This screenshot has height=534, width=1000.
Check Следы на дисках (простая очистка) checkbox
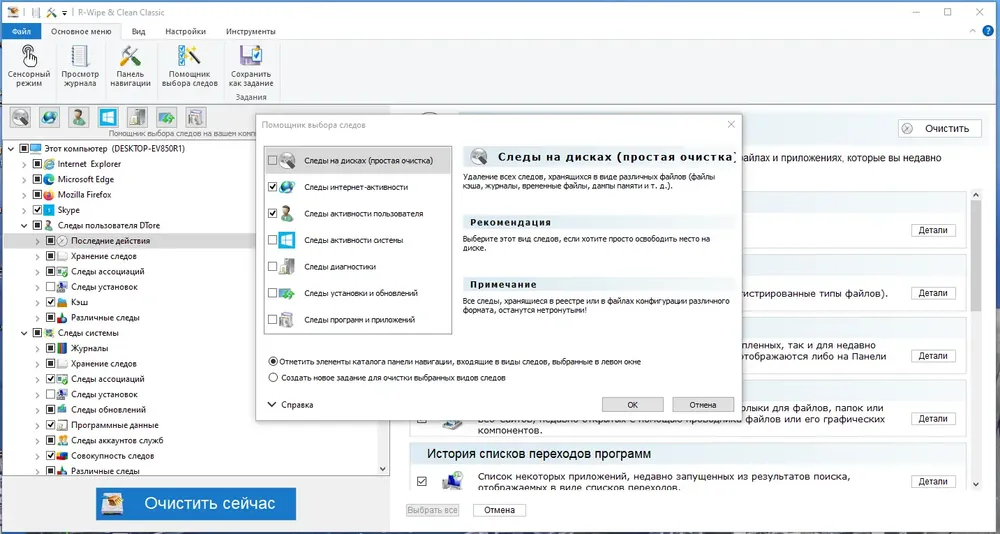pyautogui.click(x=273, y=161)
